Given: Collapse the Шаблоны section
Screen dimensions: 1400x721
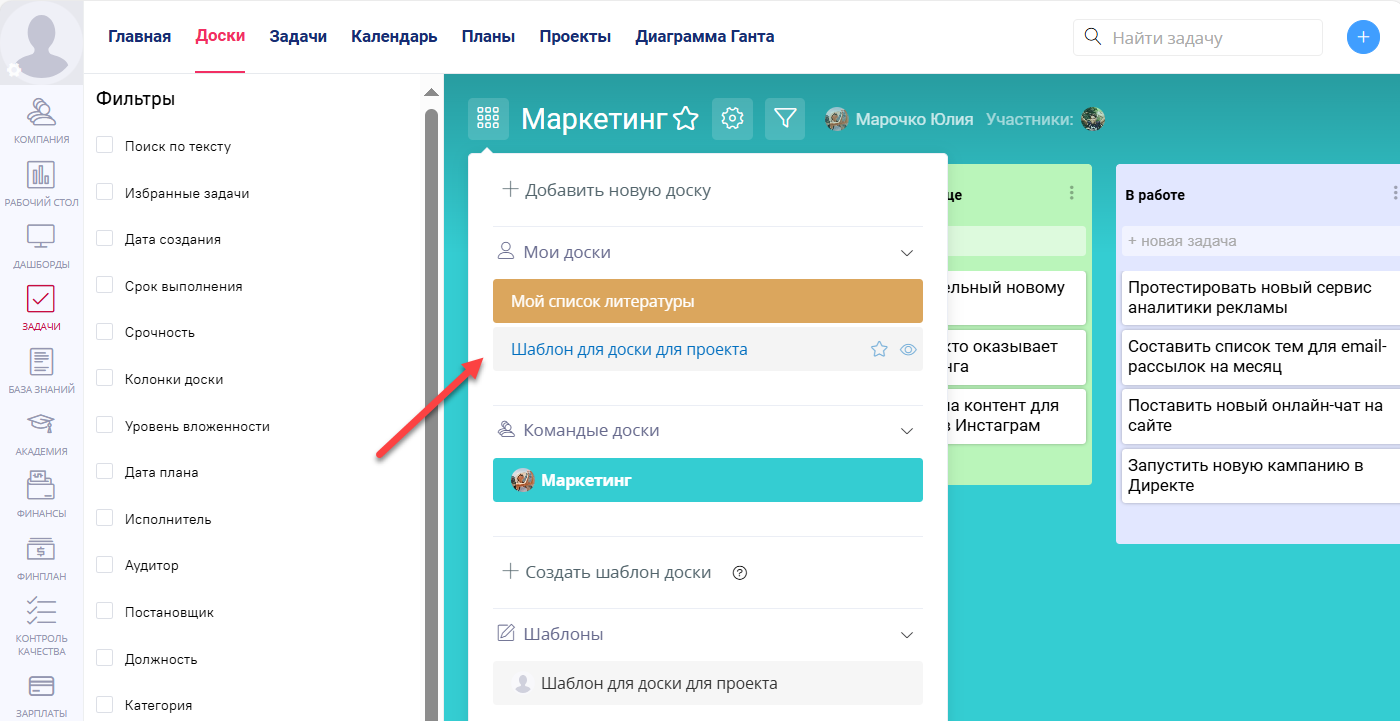Looking at the screenshot, I should pos(906,634).
